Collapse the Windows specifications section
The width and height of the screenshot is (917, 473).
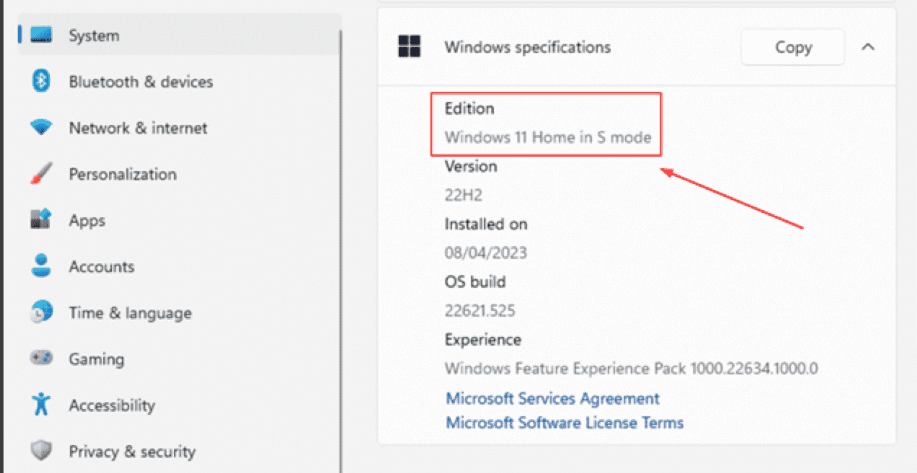coord(868,47)
